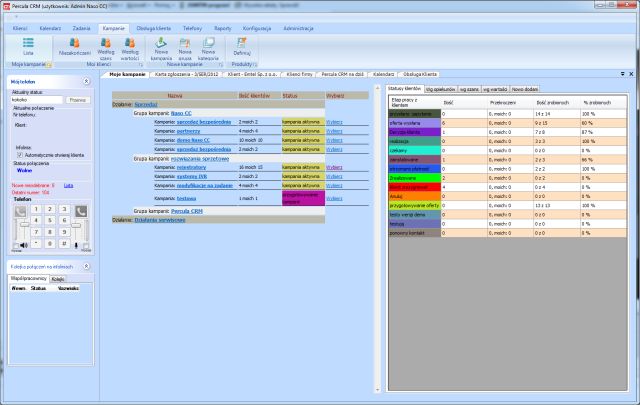Dial digit 1 on phone keypad
Image resolution: width=640 pixels, height=405 pixels.
[x=36, y=209]
